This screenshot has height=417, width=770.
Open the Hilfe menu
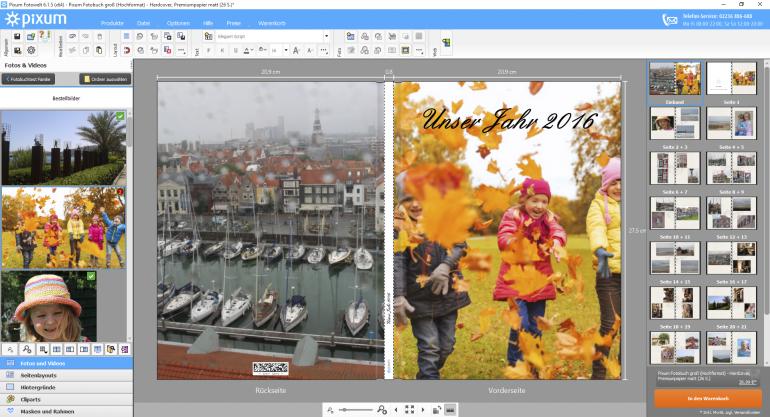(208, 23)
